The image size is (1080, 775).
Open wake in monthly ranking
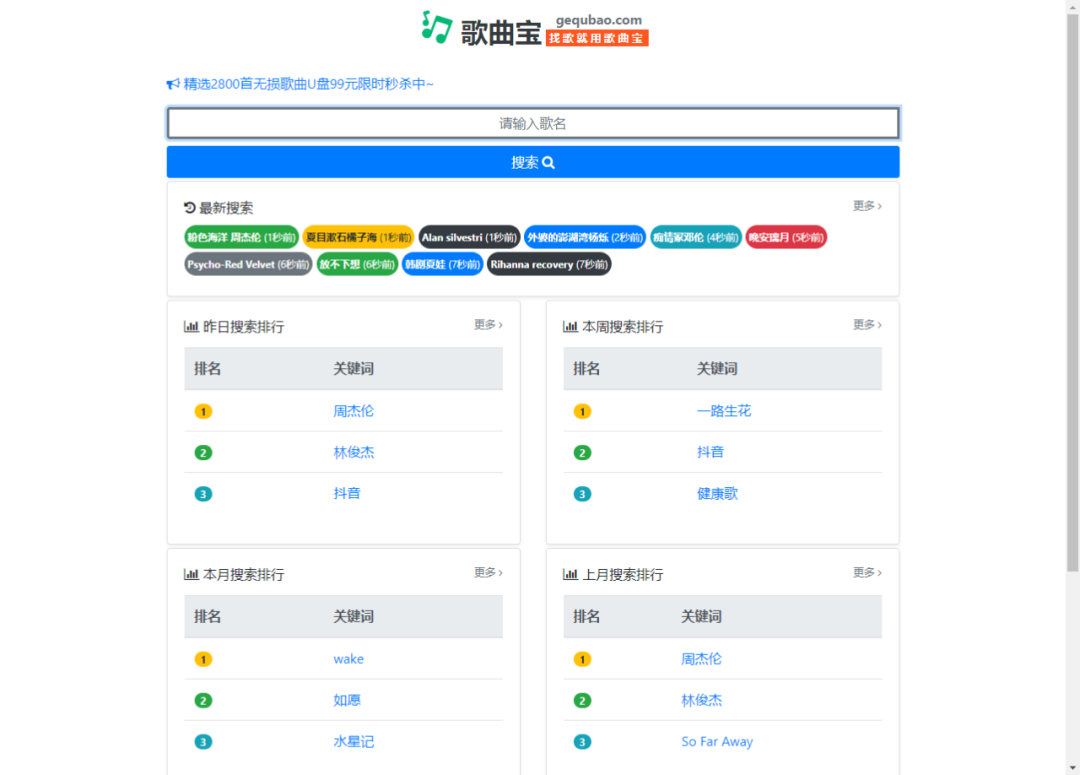pos(349,659)
